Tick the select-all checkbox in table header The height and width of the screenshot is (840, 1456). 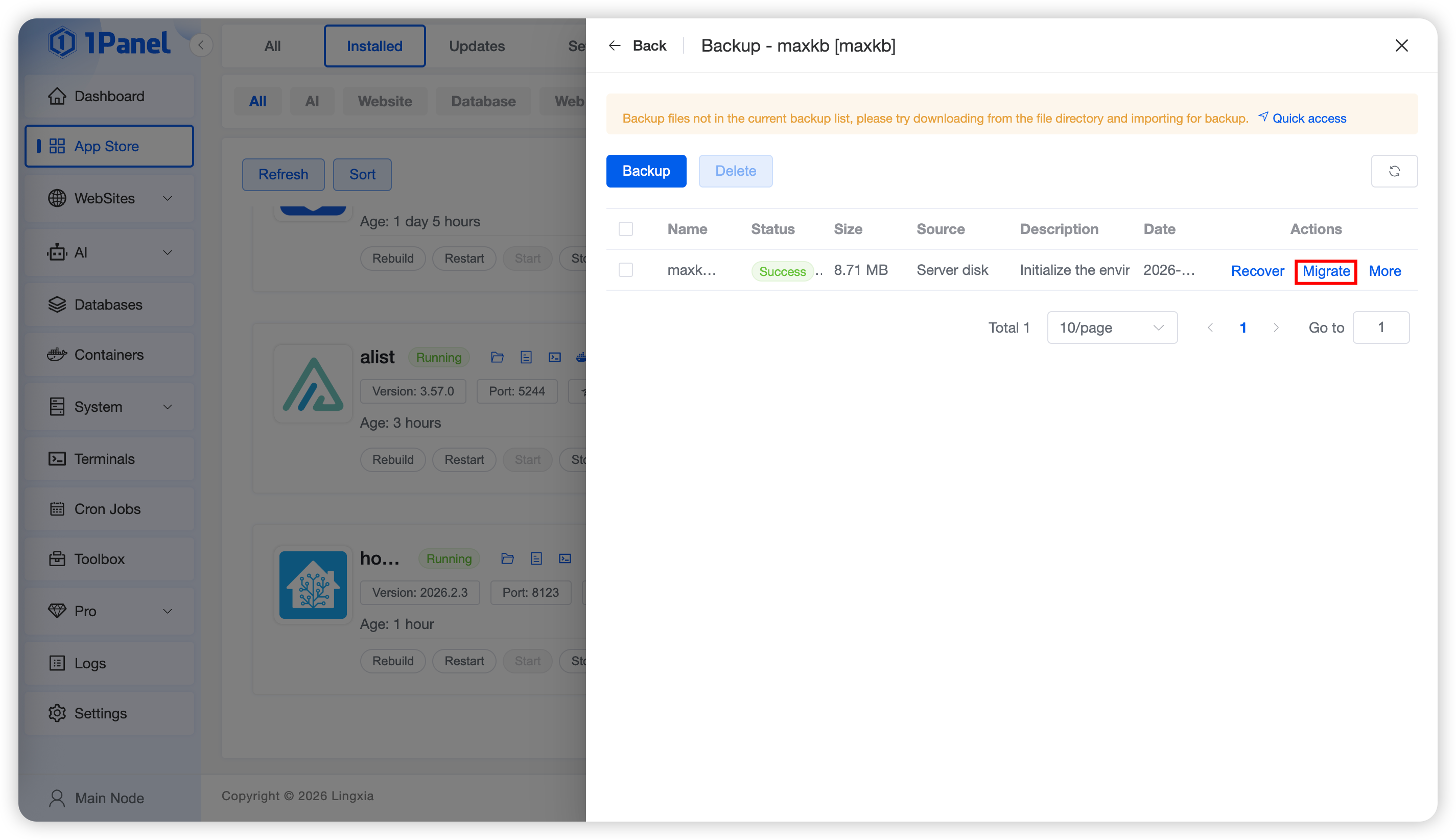625,229
